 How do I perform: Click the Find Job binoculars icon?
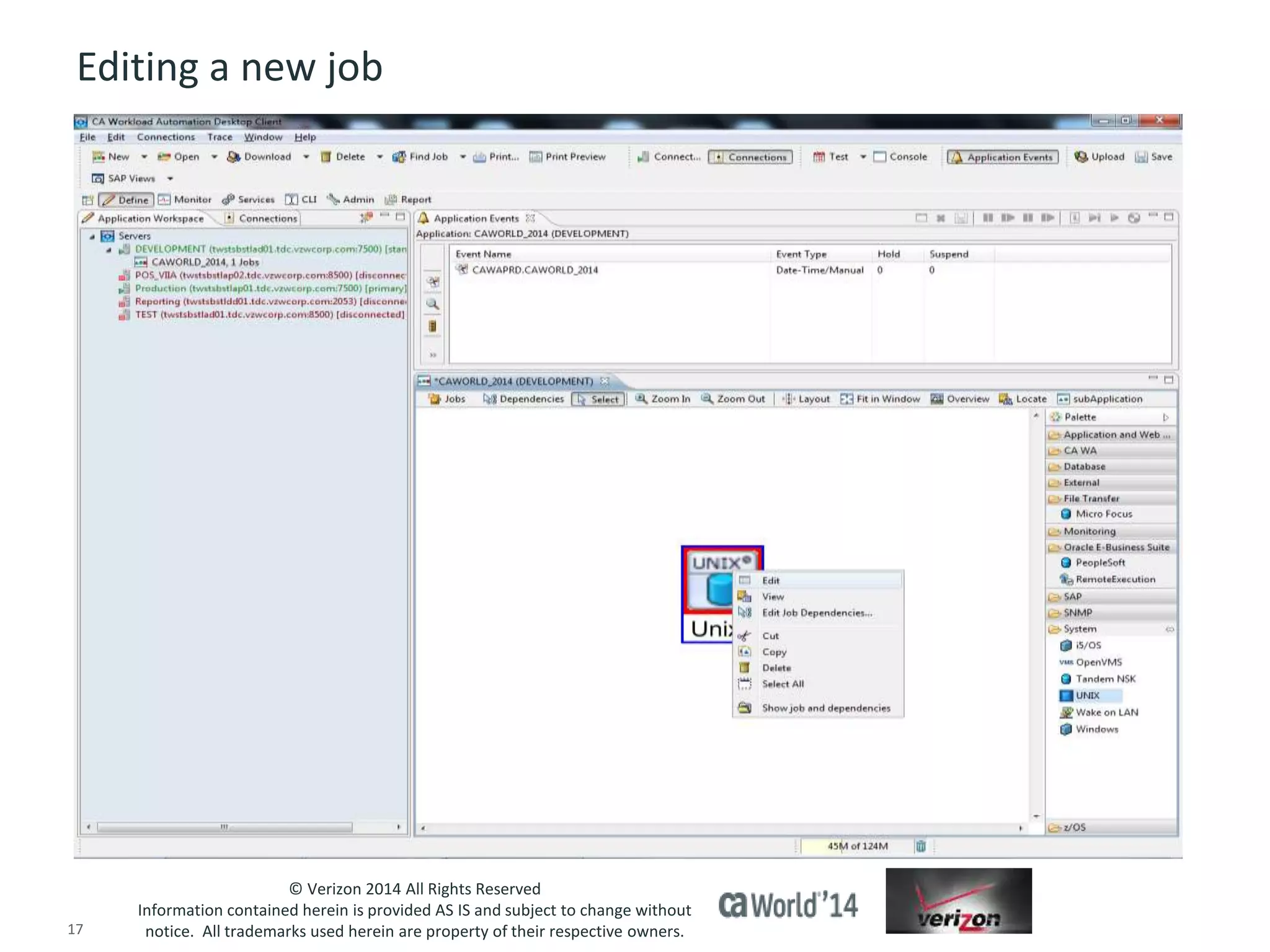tap(399, 157)
